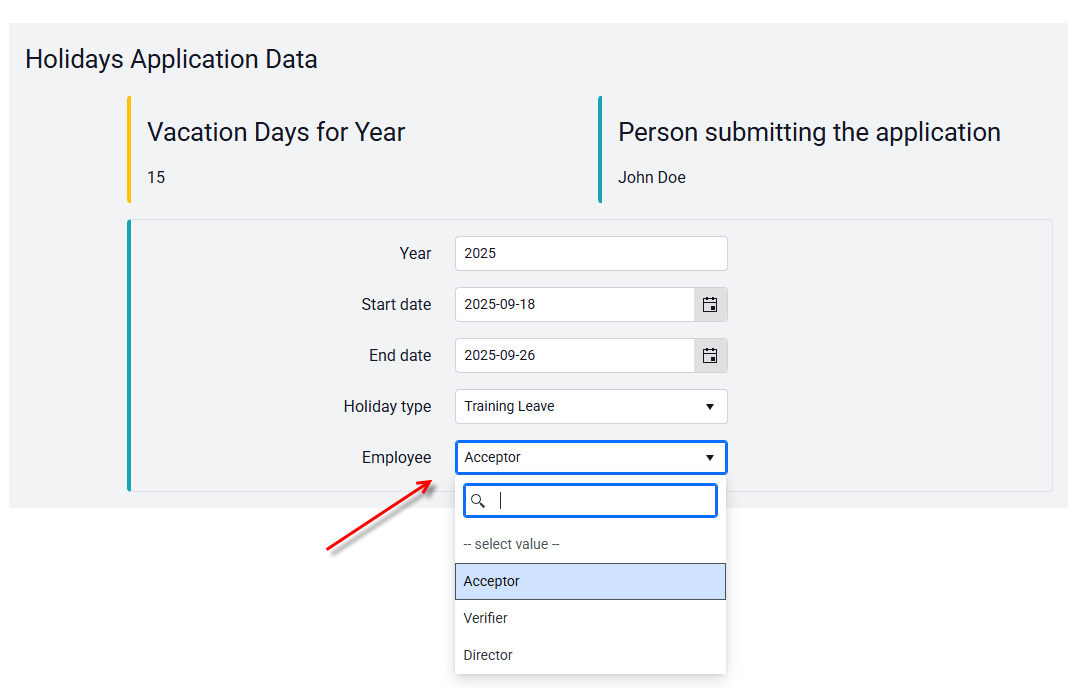Click the Vacation Days for Year heading
The image size is (1068, 689).
tap(276, 132)
